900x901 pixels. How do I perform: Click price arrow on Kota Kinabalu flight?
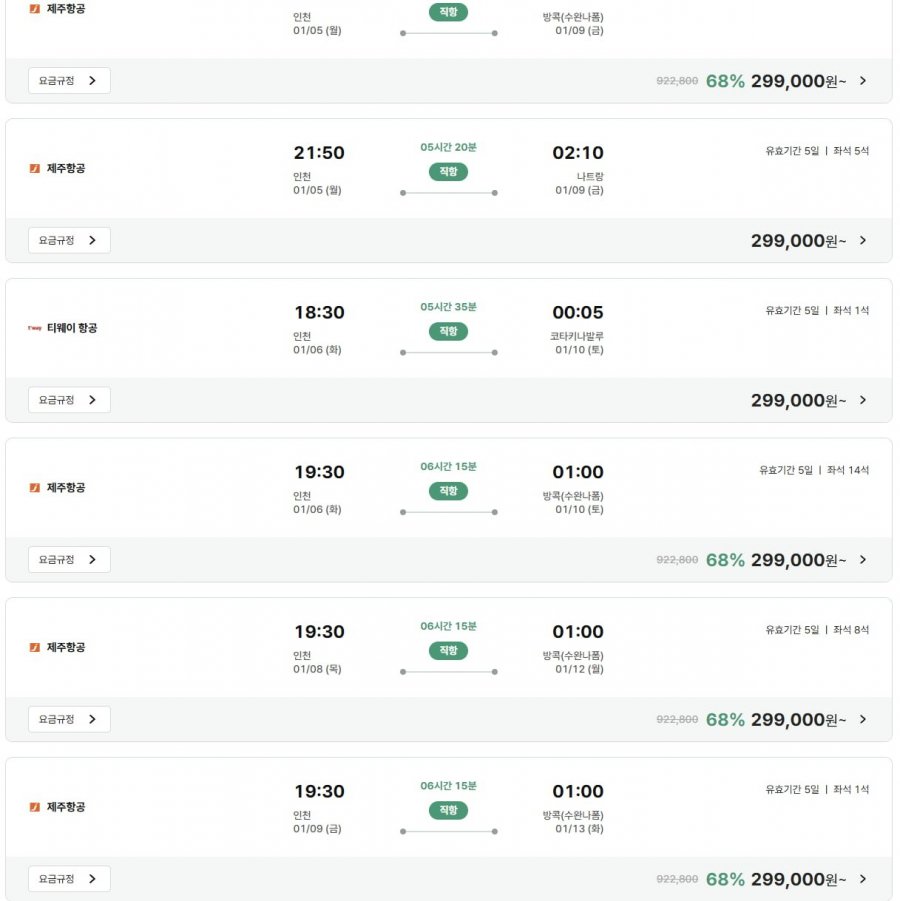click(x=863, y=400)
